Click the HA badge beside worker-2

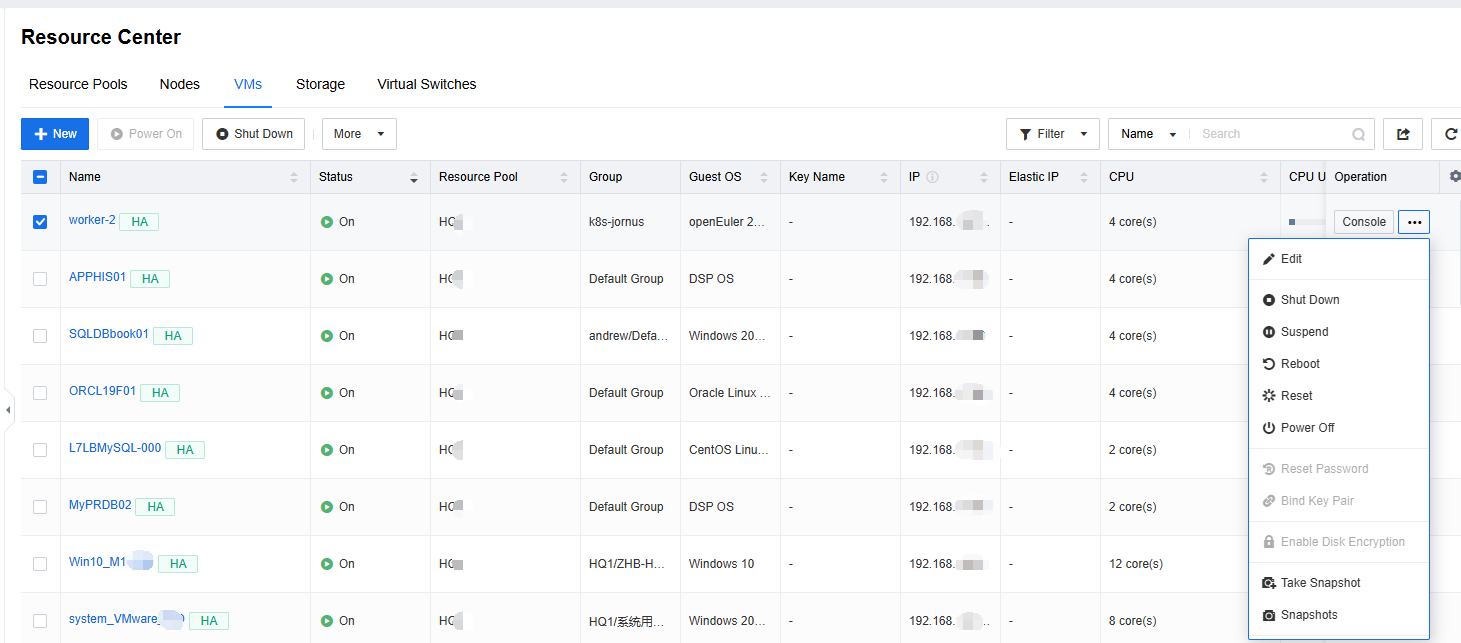(139, 222)
